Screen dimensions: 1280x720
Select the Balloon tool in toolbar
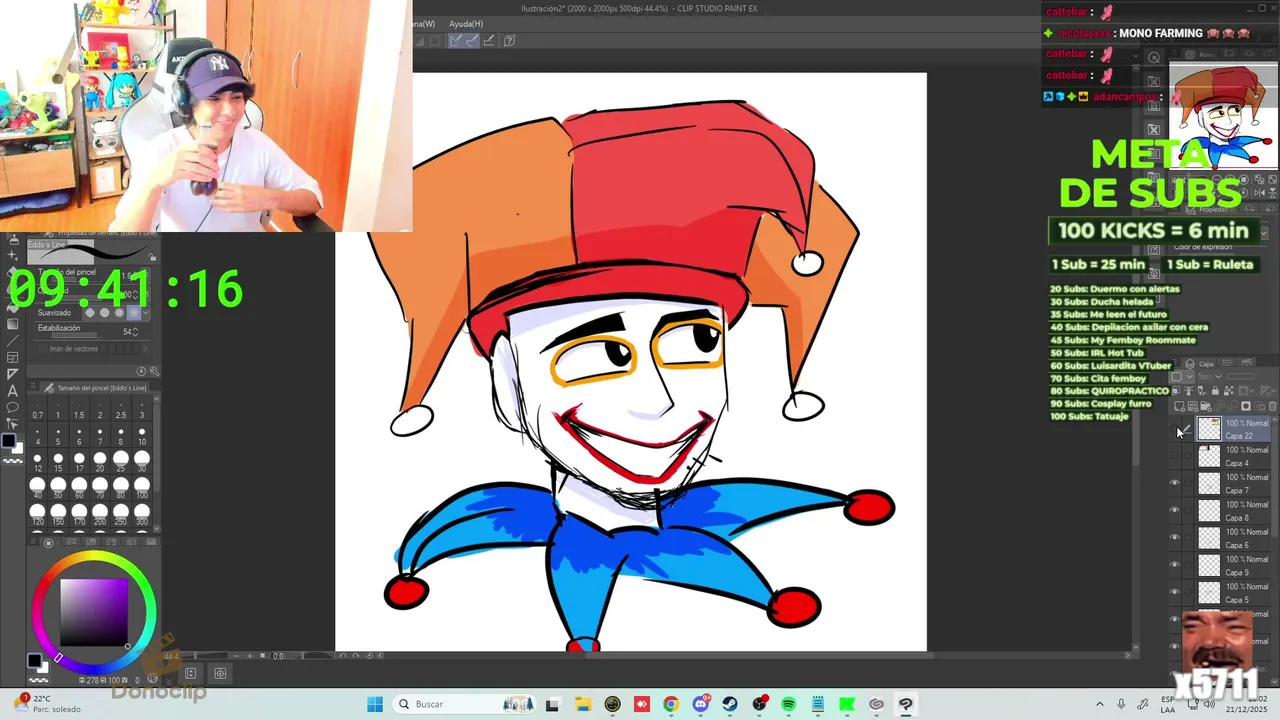point(13,407)
